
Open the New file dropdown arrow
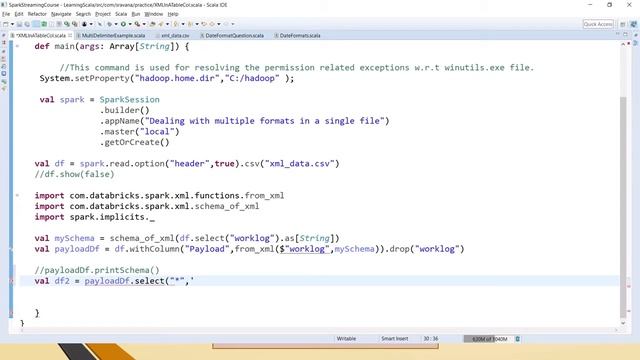12,24
